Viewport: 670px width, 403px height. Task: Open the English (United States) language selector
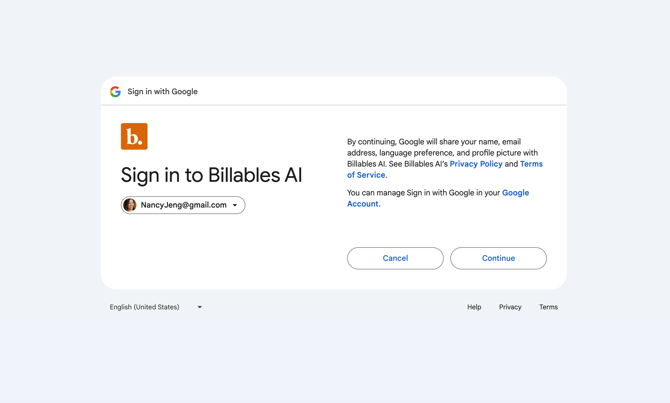[145, 307]
